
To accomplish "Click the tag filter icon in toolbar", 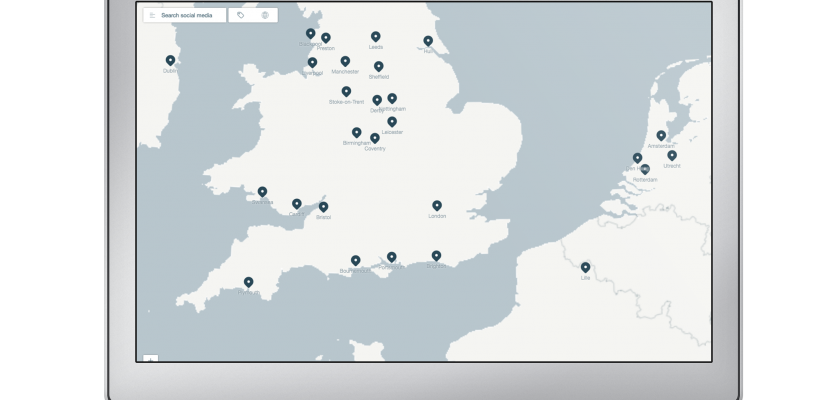I will [241, 15].
